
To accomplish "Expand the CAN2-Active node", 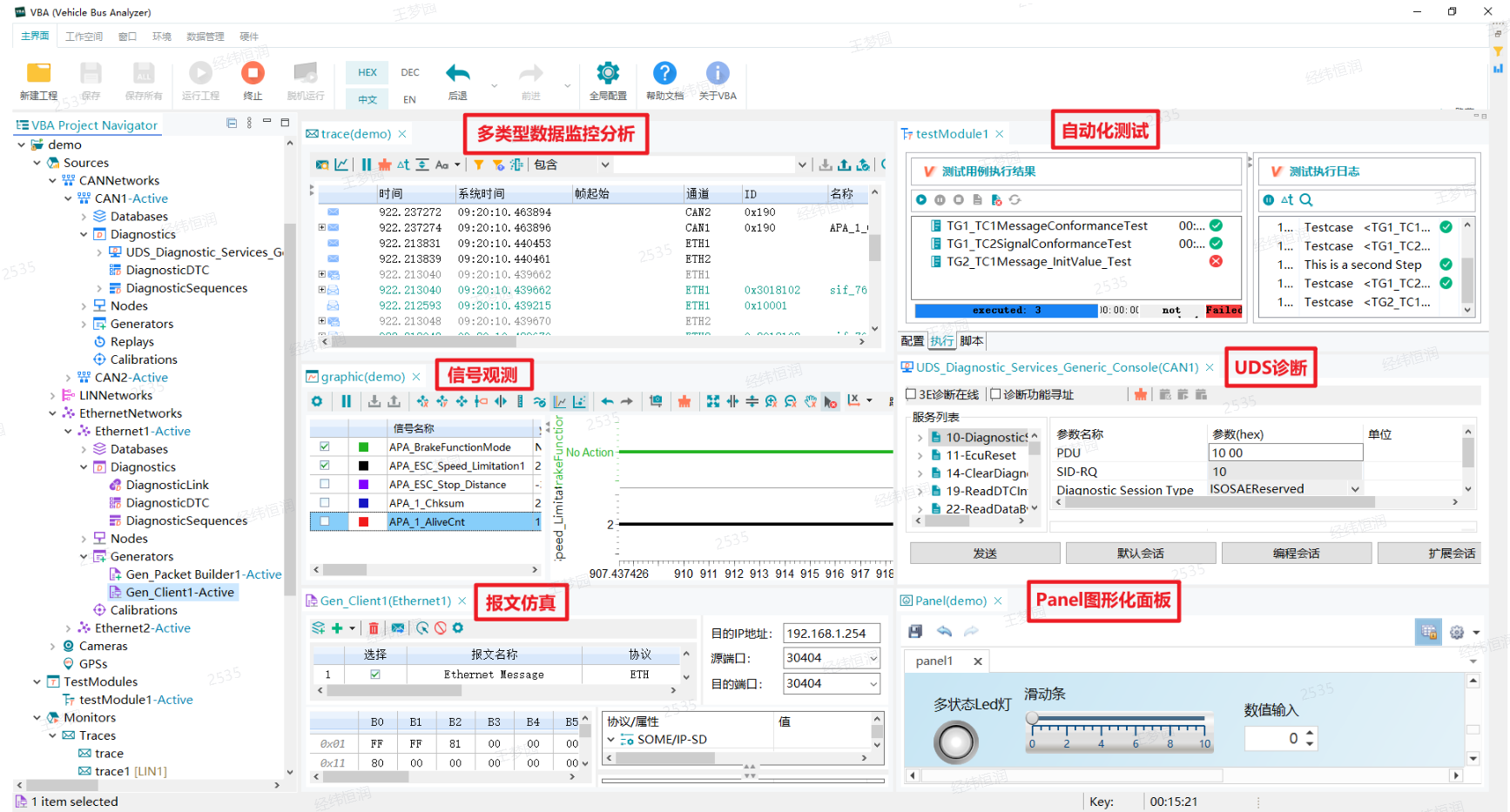I will point(69,378).
